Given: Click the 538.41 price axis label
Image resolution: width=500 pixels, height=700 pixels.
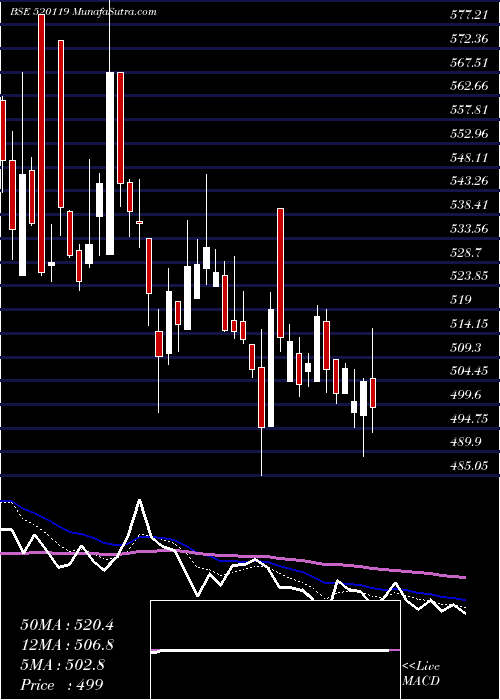Looking at the screenshot, I should point(468,205).
